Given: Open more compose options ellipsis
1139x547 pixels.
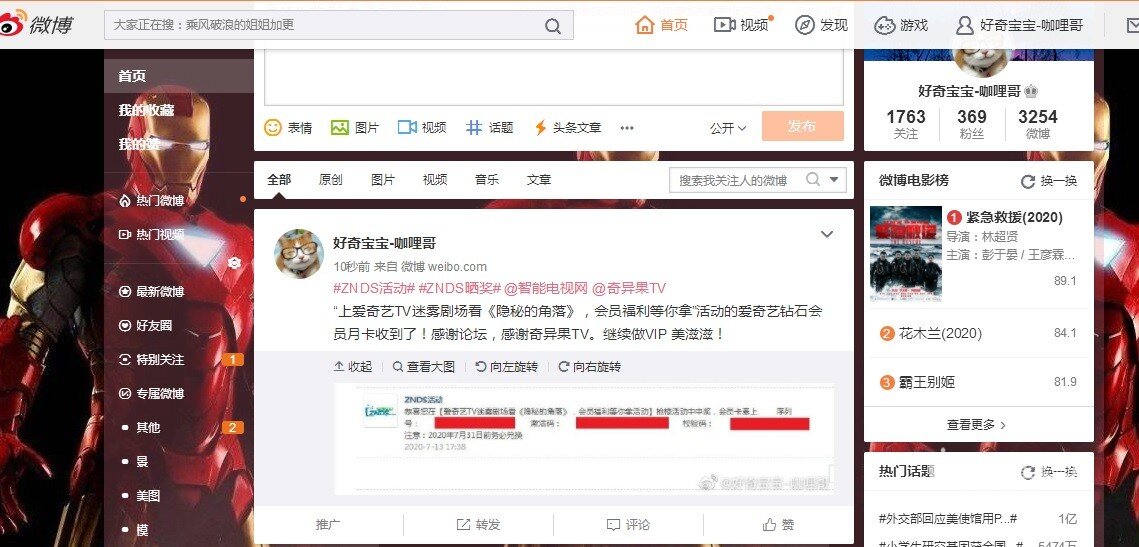Looking at the screenshot, I should [x=627, y=128].
